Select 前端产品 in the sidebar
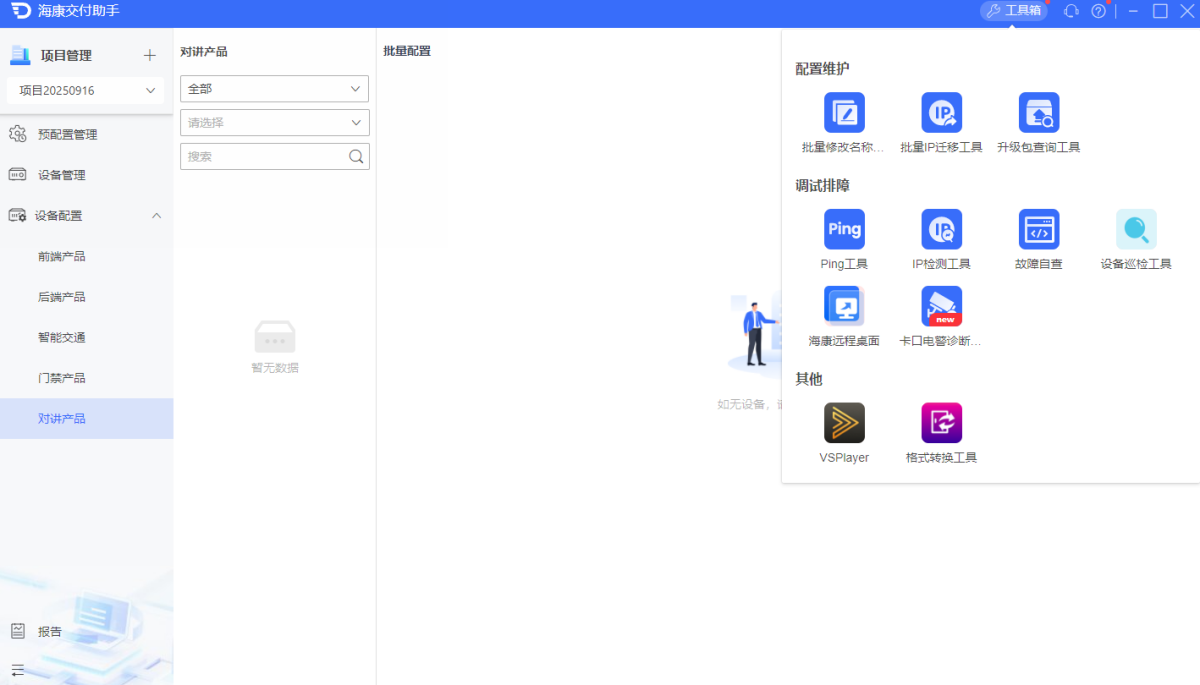This screenshot has width=1200, height=685. pos(62,257)
